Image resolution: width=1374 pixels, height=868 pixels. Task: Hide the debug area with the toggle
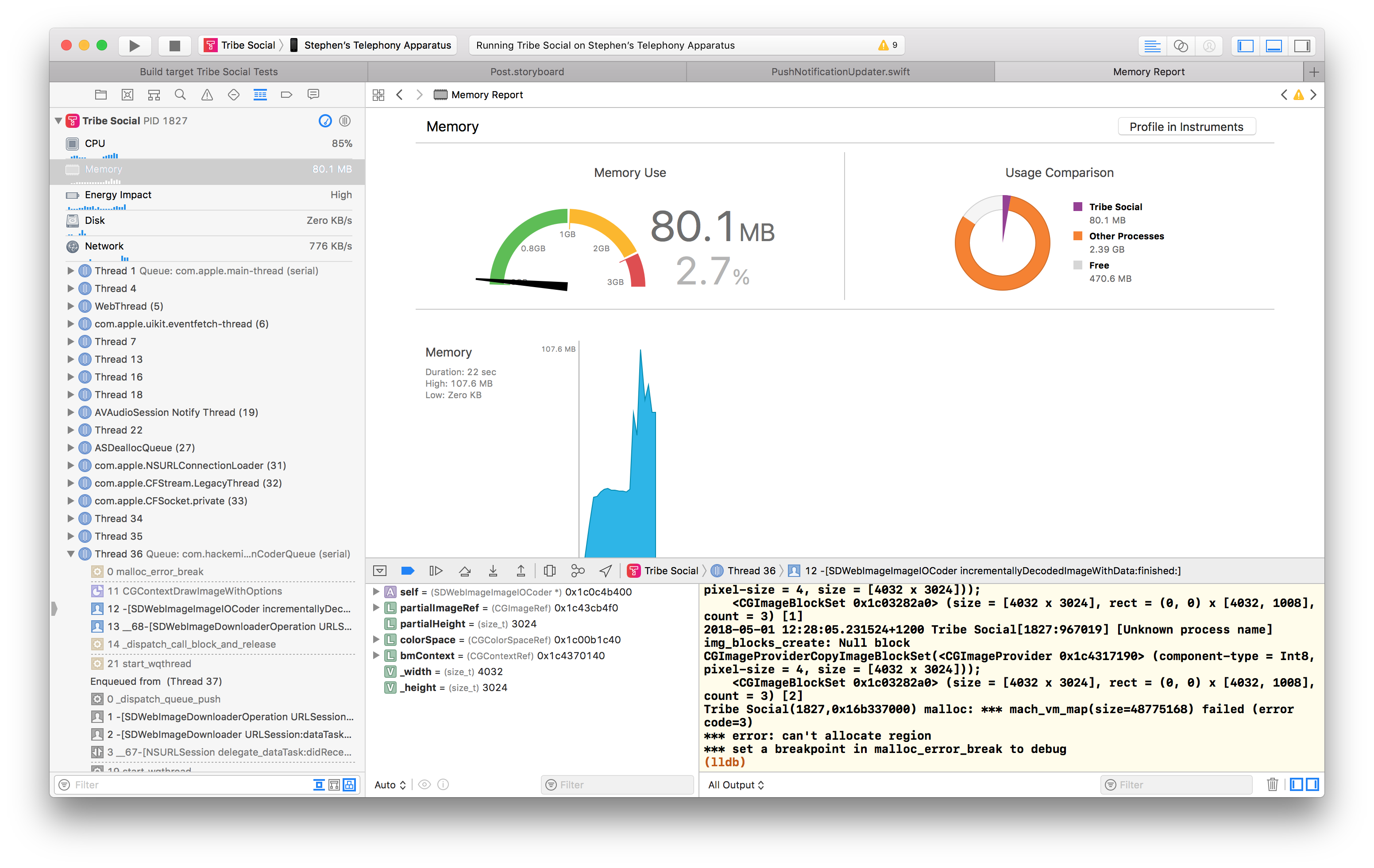[380, 571]
